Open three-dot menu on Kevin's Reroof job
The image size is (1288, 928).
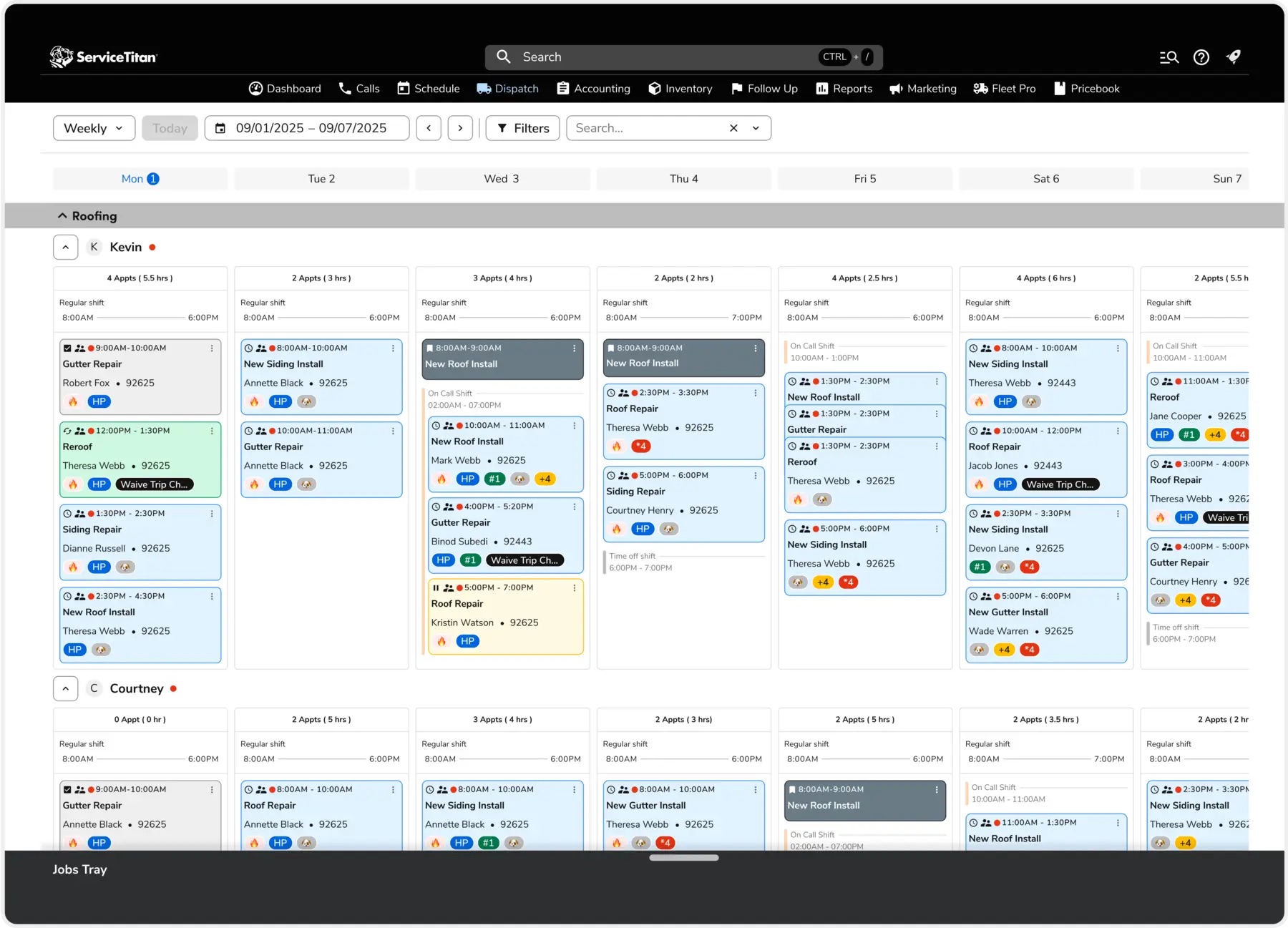(212, 431)
